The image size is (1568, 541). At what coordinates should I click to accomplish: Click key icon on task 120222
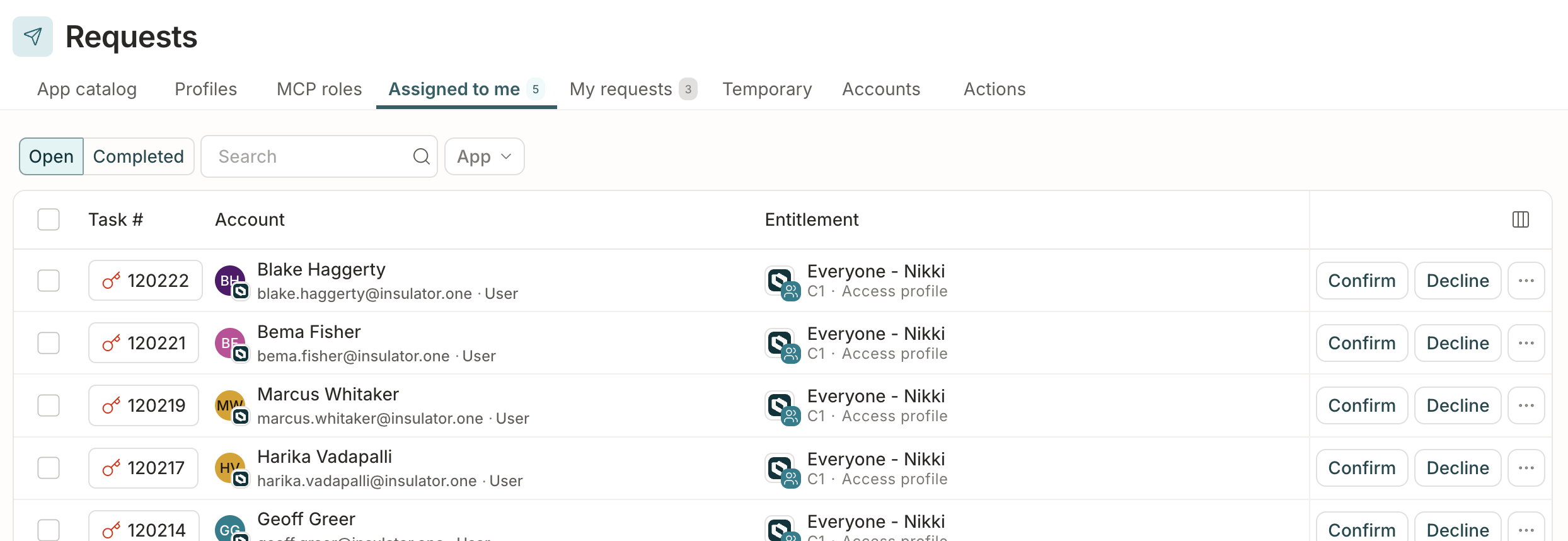tap(112, 281)
